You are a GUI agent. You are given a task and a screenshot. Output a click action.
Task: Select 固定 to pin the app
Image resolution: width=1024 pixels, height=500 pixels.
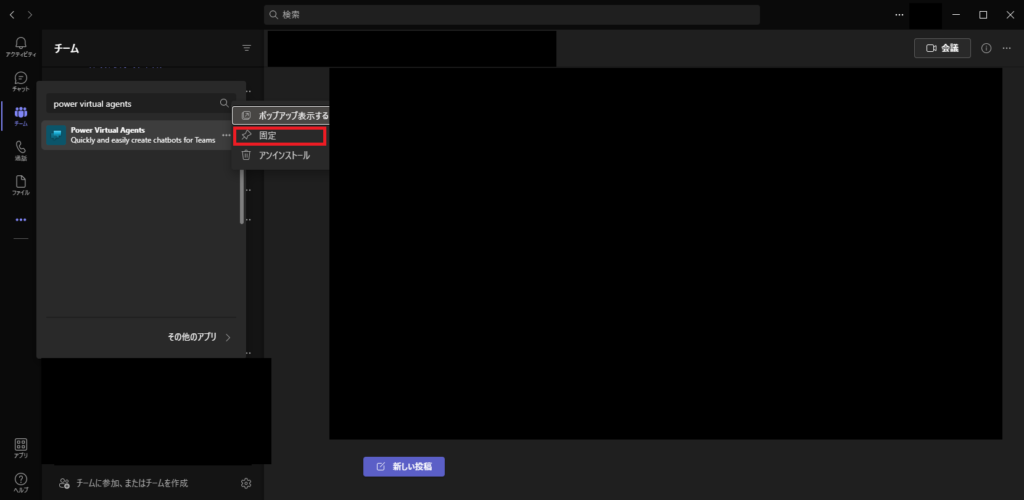(x=280, y=136)
